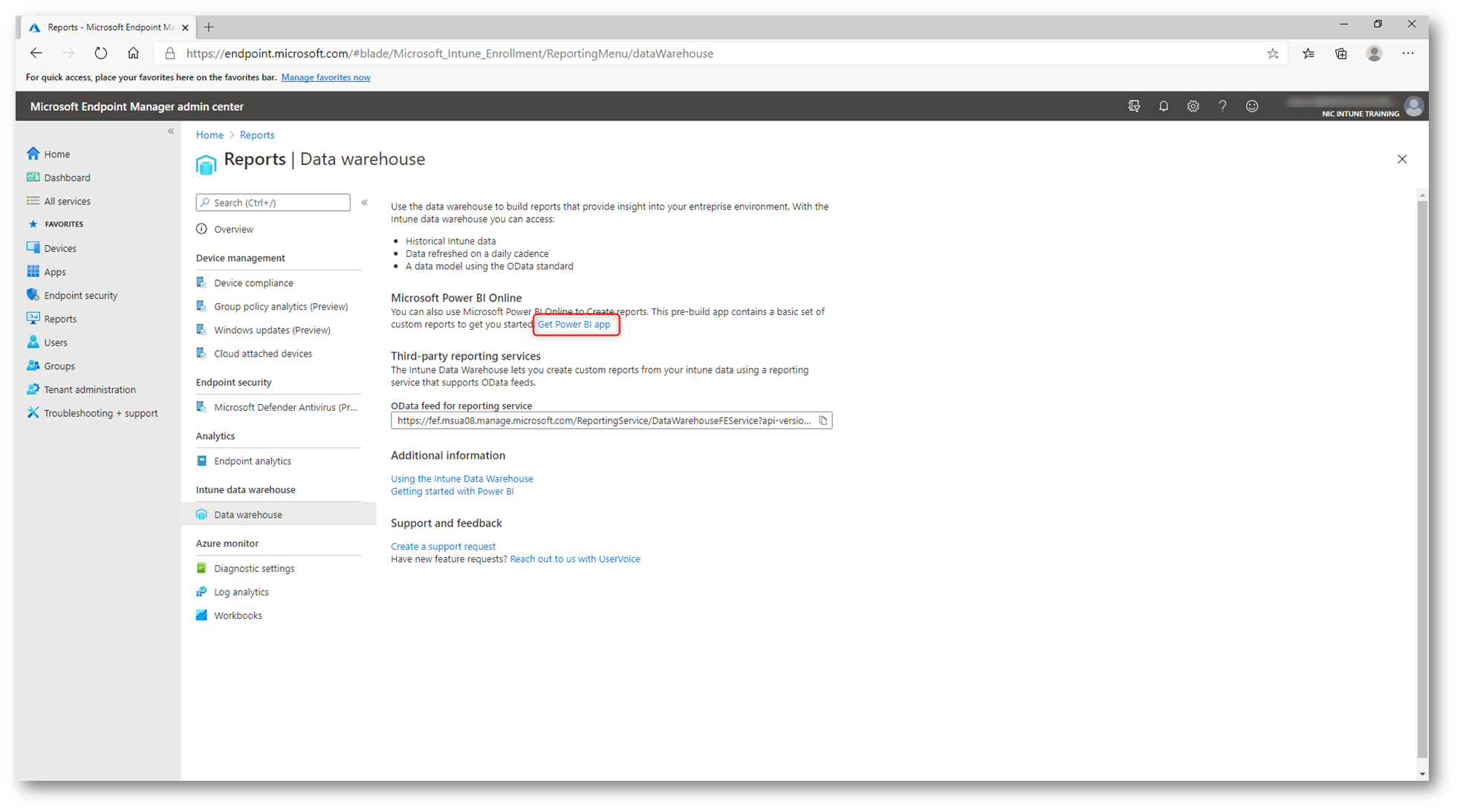Open Endpoint security in sidebar
This screenshot has height=812, width=1460.
point(80,296)
